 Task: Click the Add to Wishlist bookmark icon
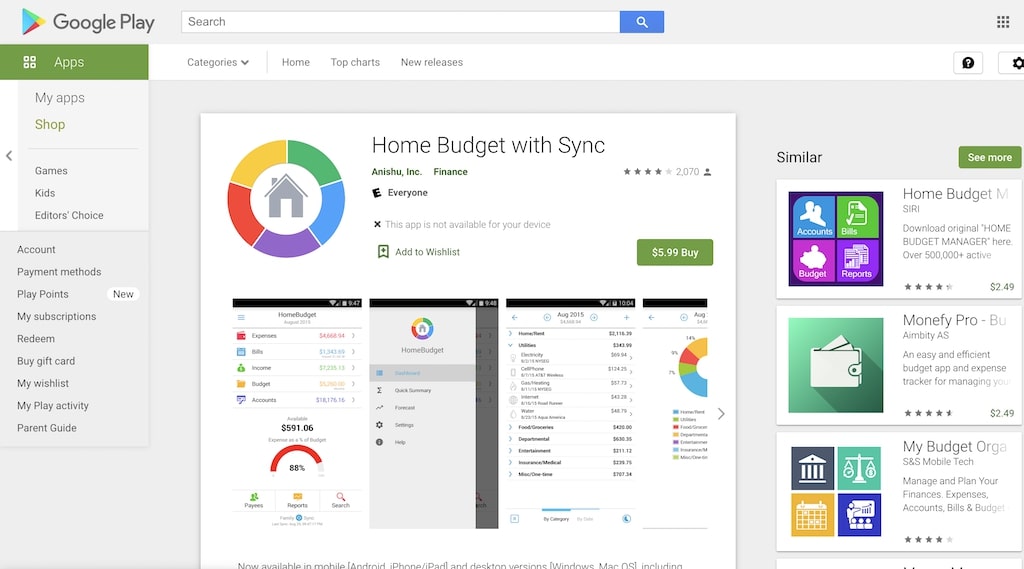383,252
